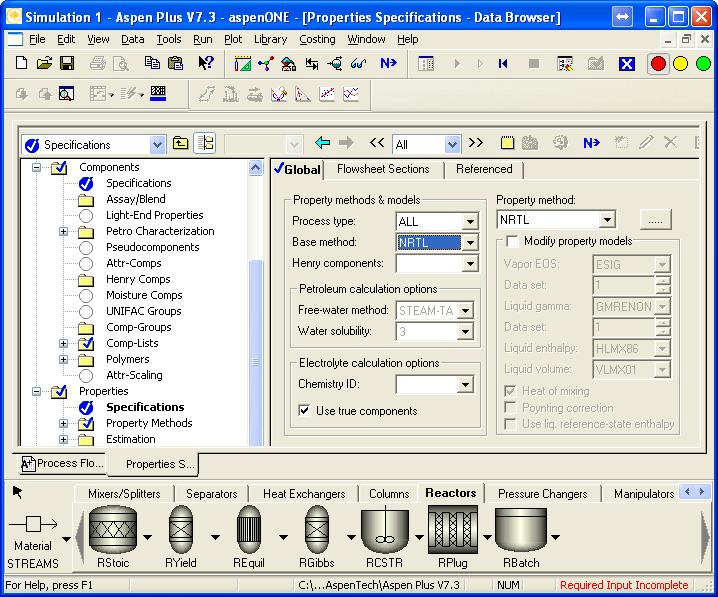Select Estimation in the tree

pos(131,439)
